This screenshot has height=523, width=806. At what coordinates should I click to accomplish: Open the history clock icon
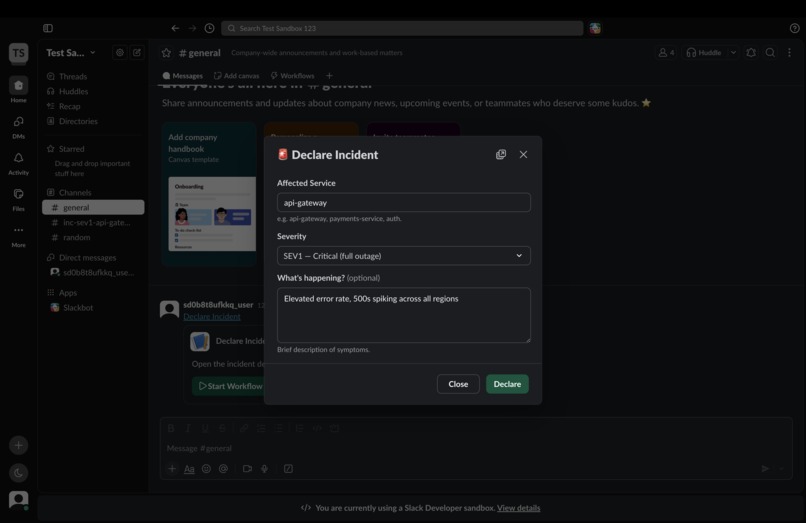coord(209,28)
